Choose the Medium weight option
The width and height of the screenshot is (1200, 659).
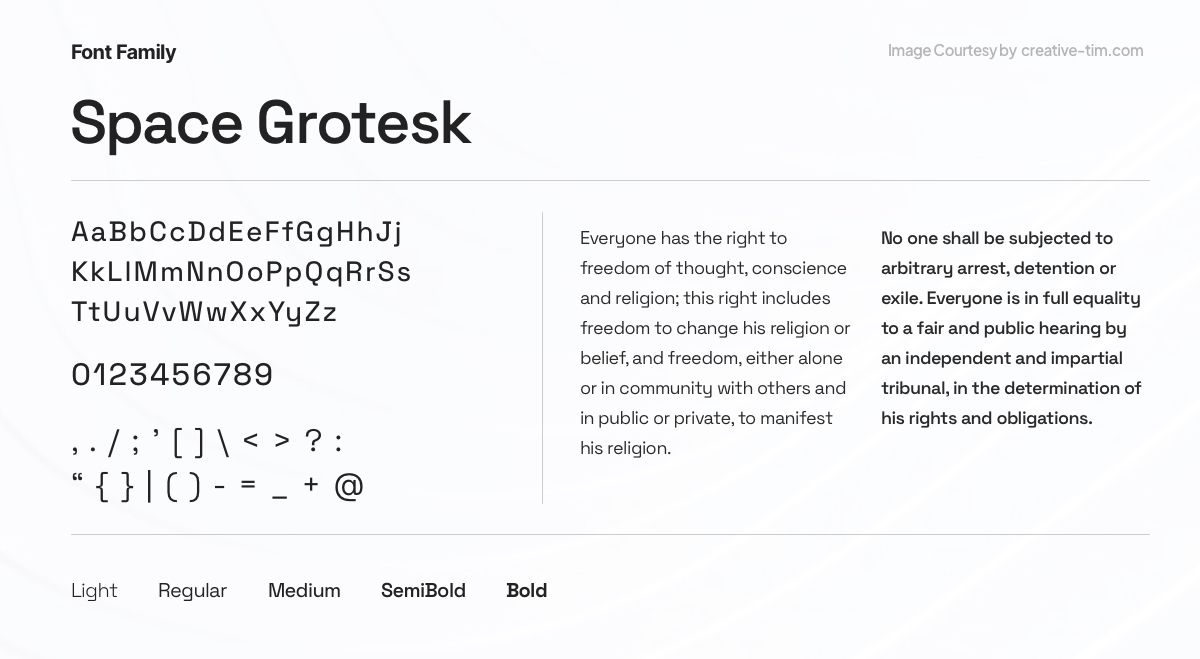click(304, 591)
